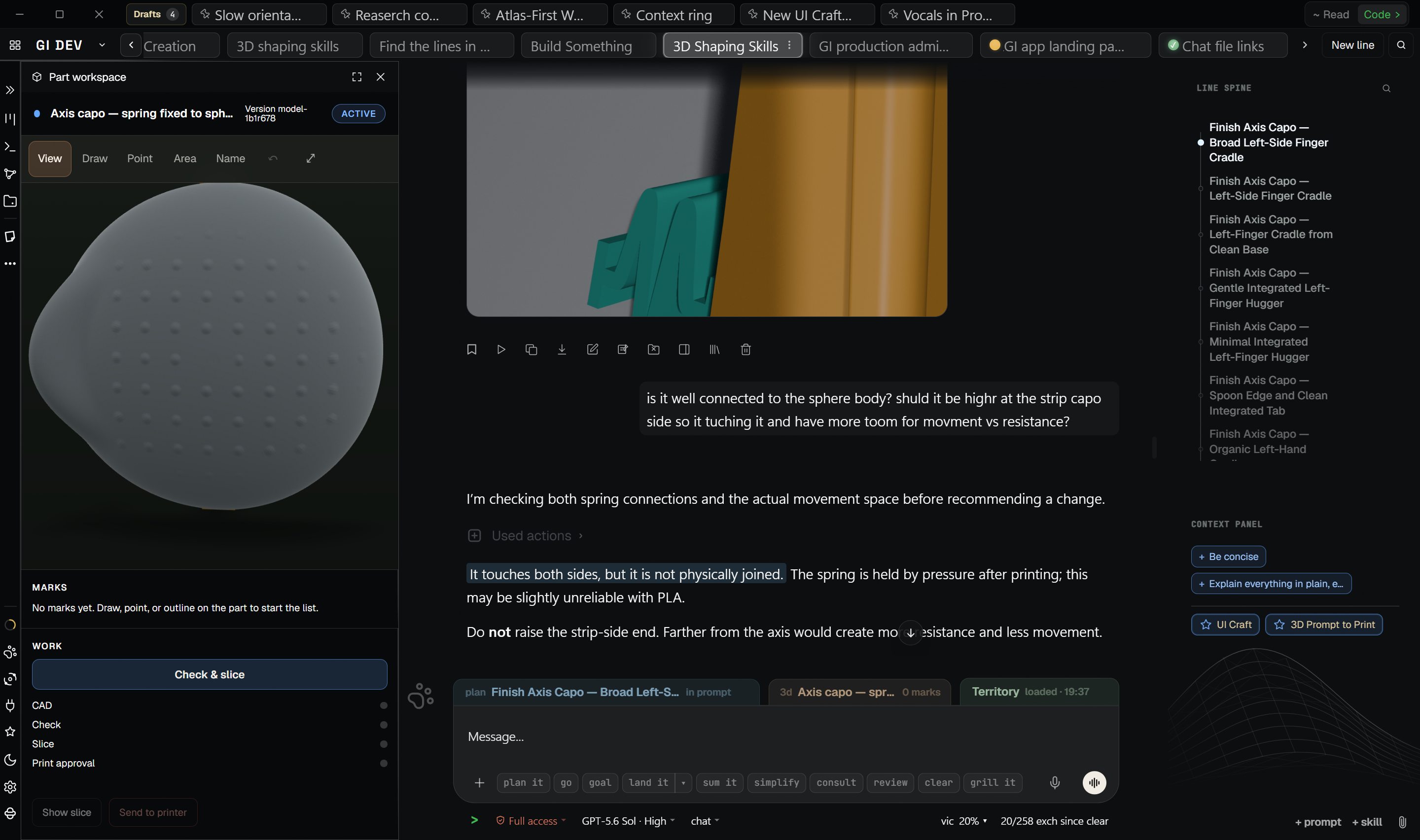The image size is (1420, 840).
Task: Open the settings gear in left sidebar
Action: pos(10,787)
